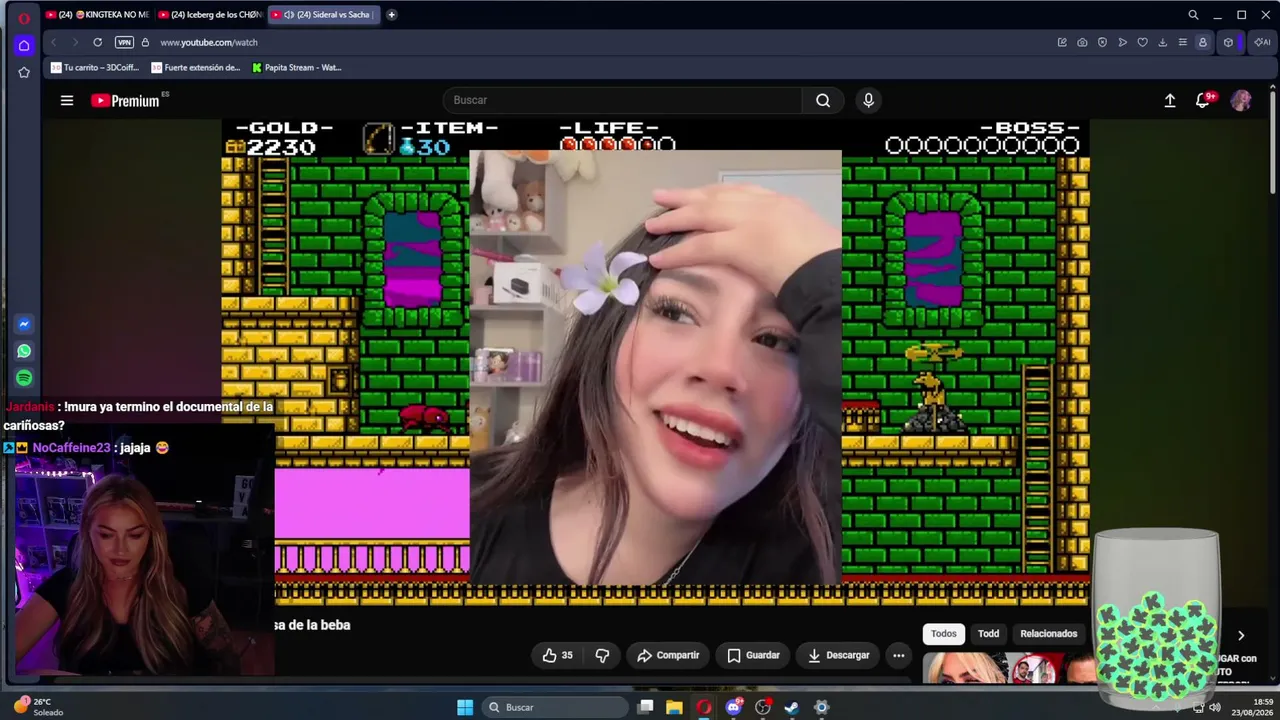Open the extensions cube icon
Viewport: 1280px width, 720px height.
click(1228, 42)
